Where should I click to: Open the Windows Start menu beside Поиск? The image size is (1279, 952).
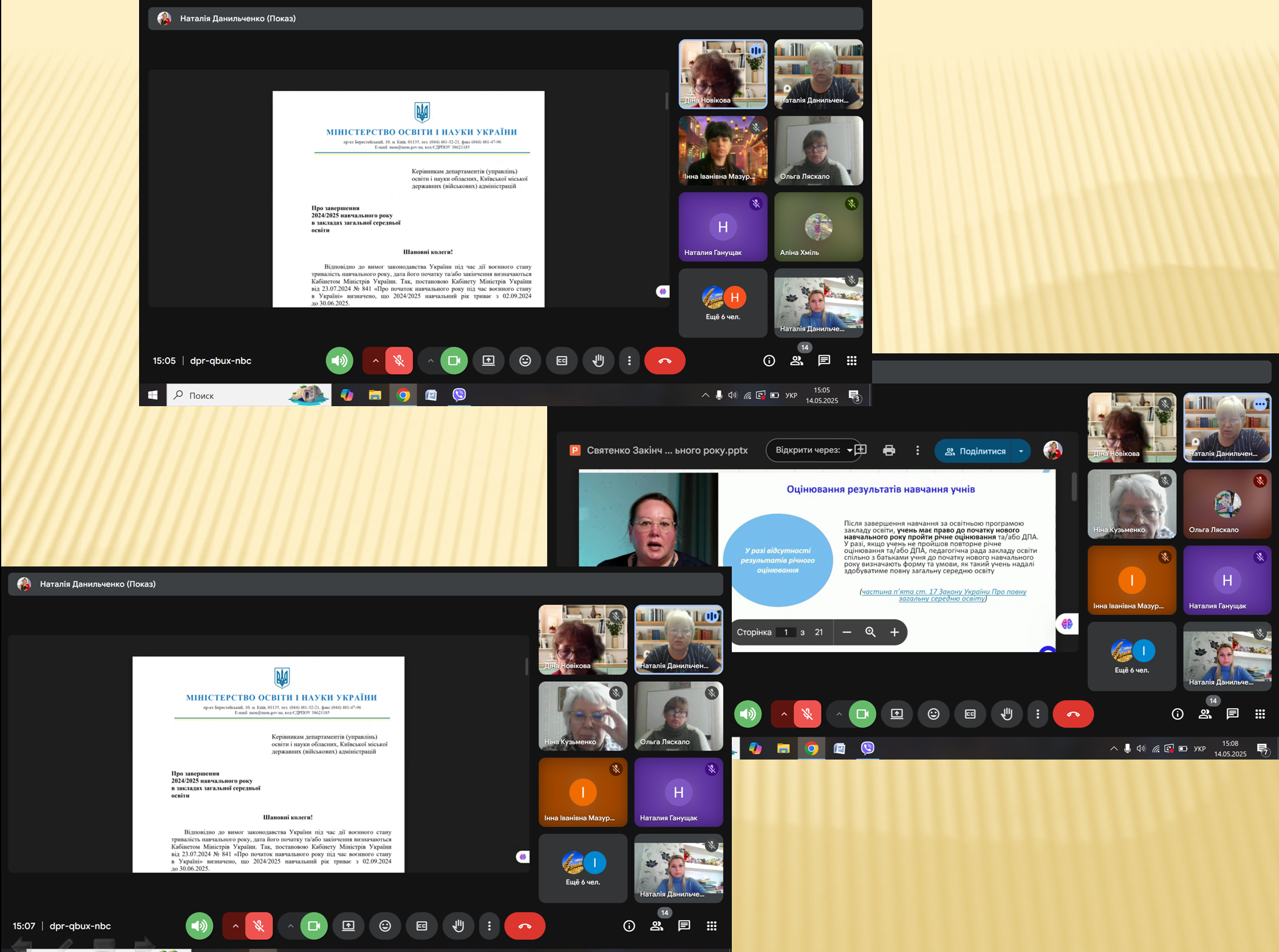[153, 395]
